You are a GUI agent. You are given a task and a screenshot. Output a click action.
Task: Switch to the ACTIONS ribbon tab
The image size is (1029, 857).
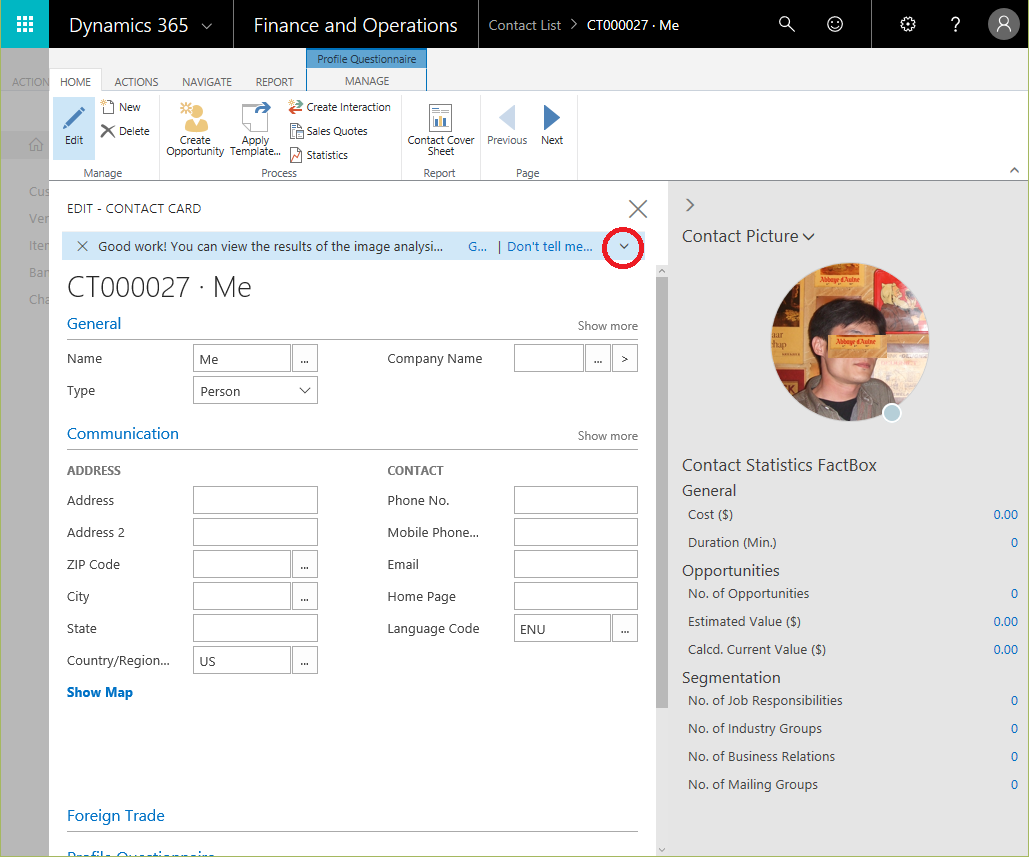pos(136,82)
